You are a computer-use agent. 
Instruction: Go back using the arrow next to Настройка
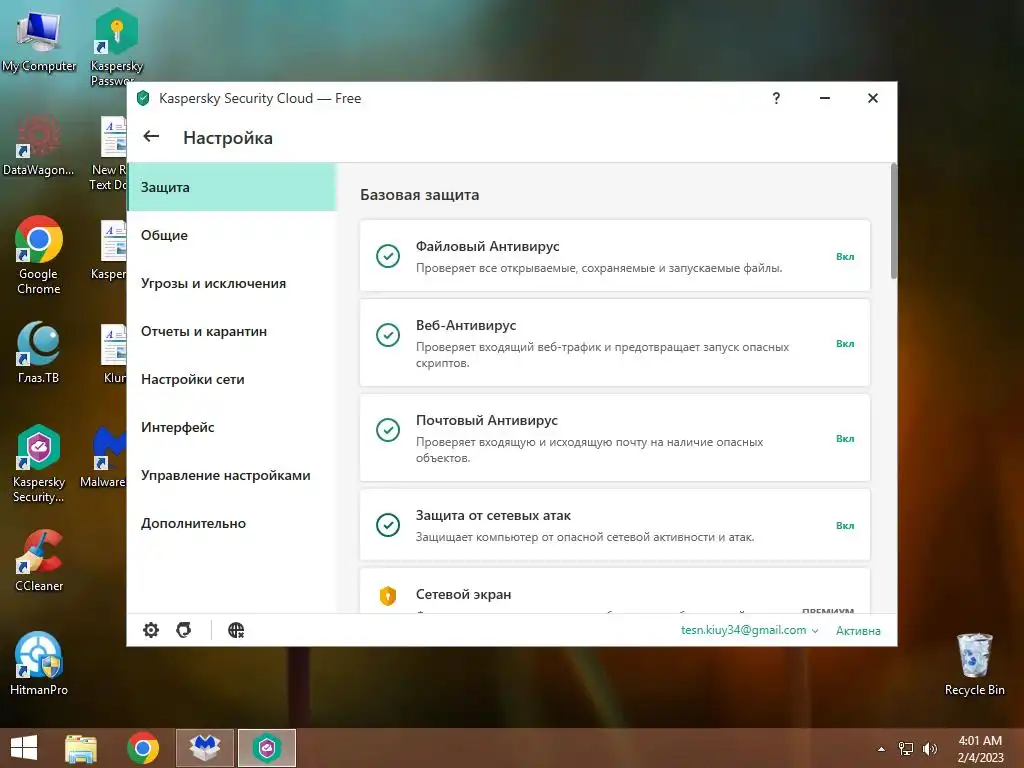tap(151, 136)
